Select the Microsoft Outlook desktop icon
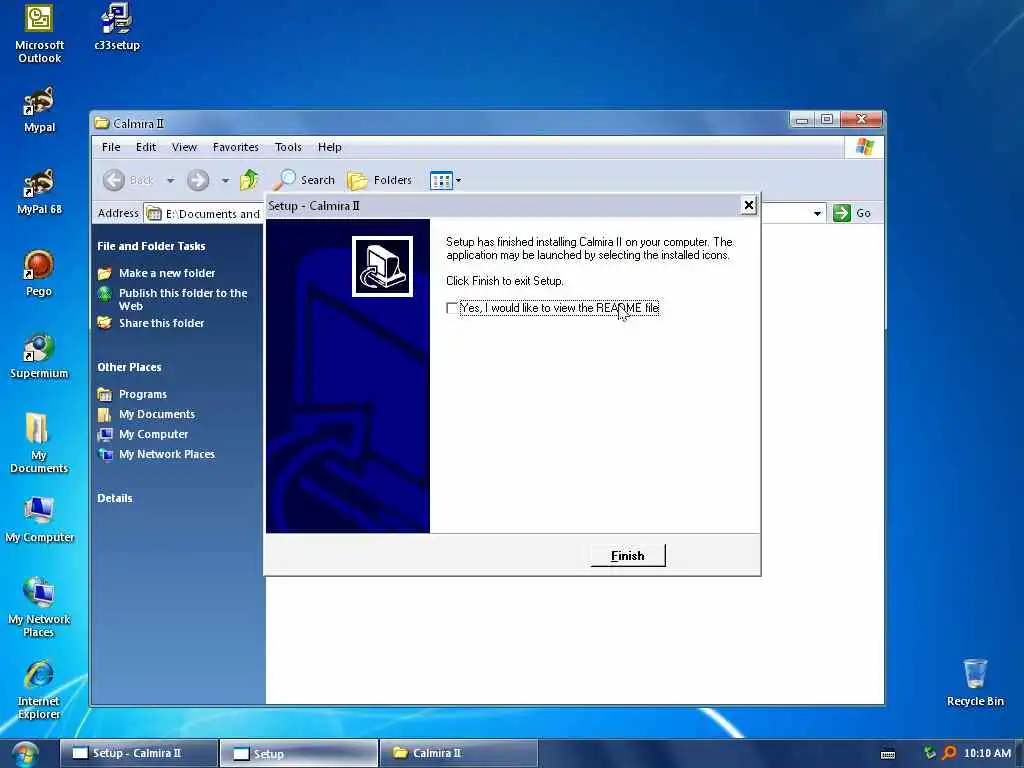 pyautogui.click(x=39, y=33)
